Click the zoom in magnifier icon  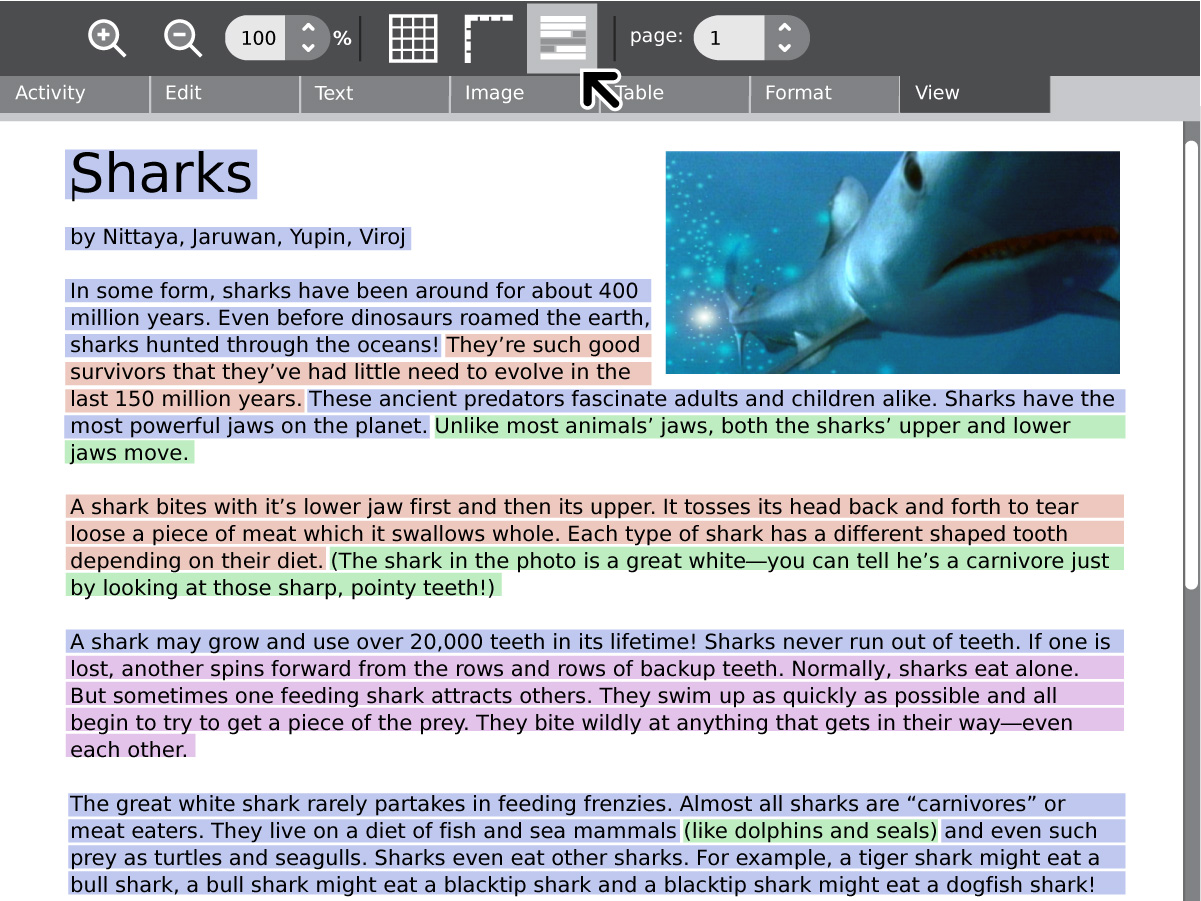(x=106, y=38)
